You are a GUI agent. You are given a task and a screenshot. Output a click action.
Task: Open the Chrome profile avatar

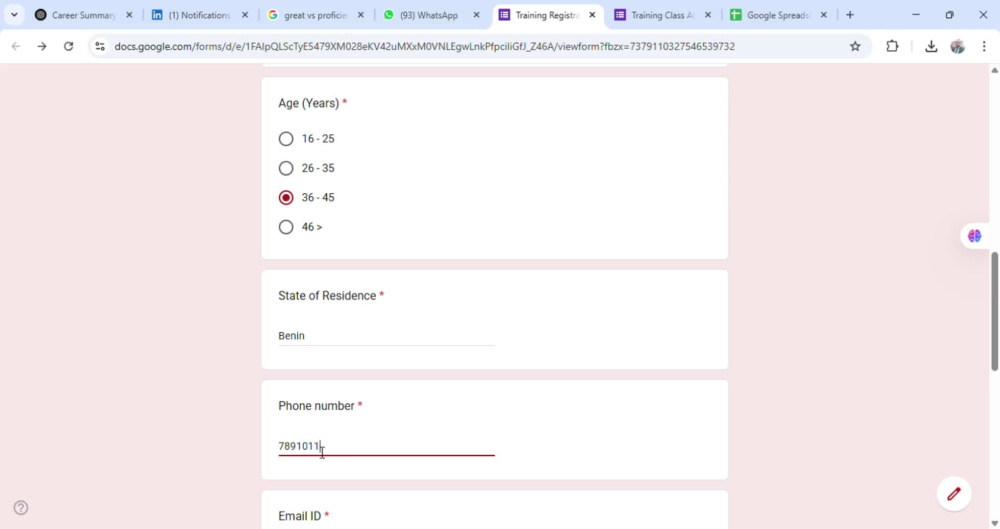point(957,46)
